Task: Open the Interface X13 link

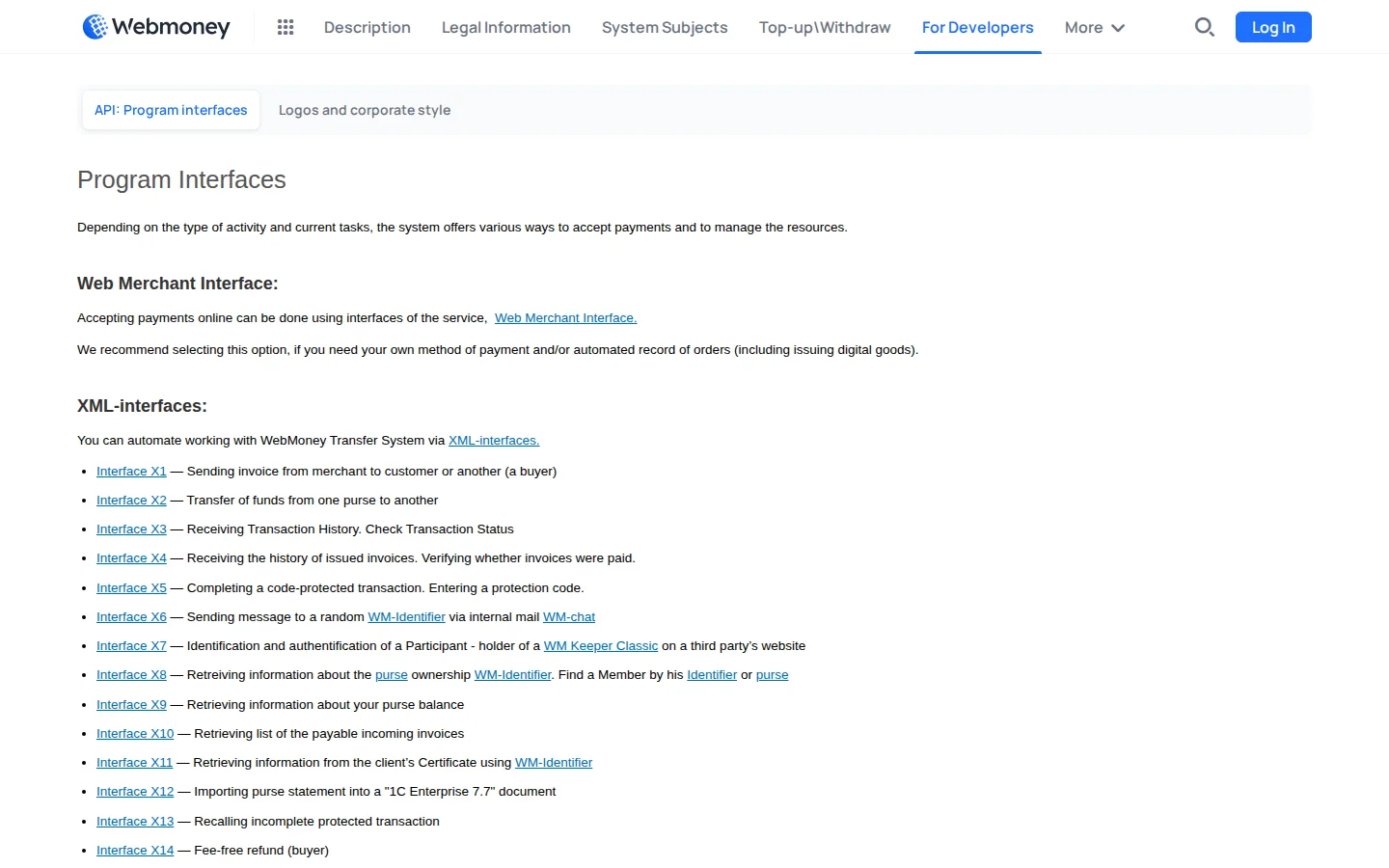Action: [135, 822]
